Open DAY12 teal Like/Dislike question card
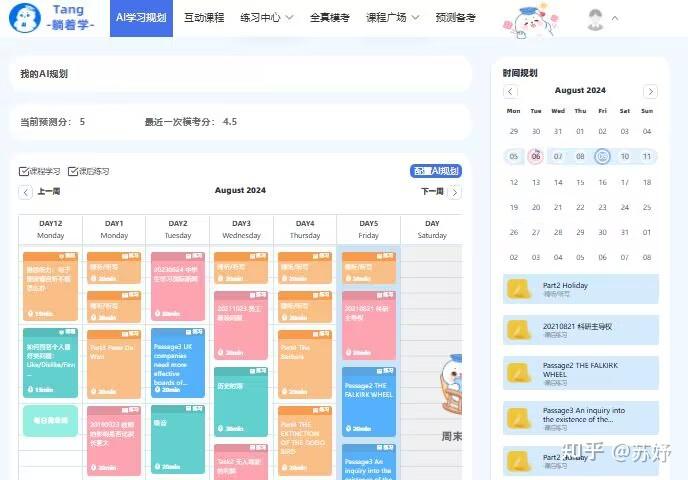688x480 pixels. coord(50,363)
